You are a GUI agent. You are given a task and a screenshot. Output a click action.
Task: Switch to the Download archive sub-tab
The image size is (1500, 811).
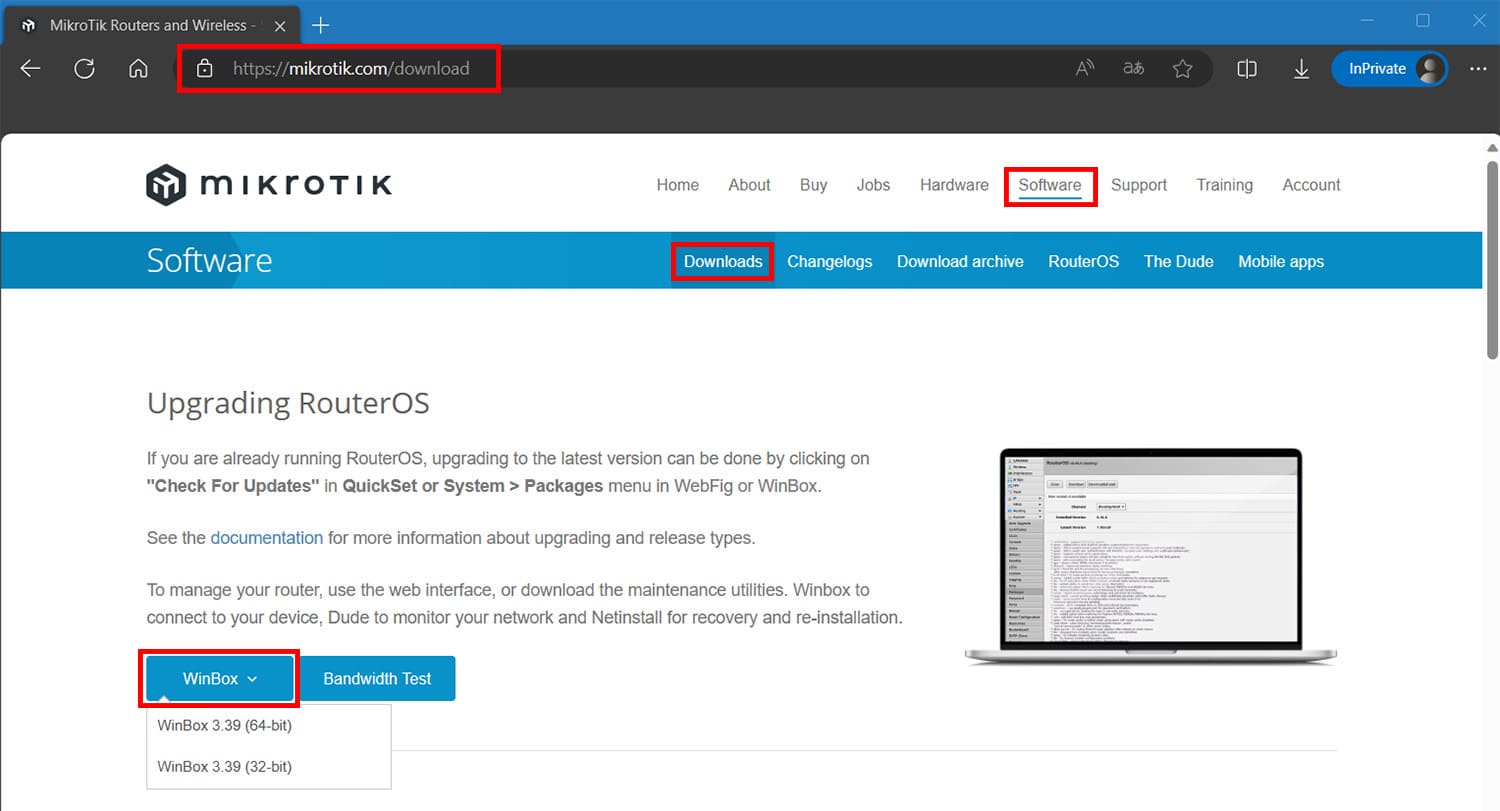click(960, 261)
